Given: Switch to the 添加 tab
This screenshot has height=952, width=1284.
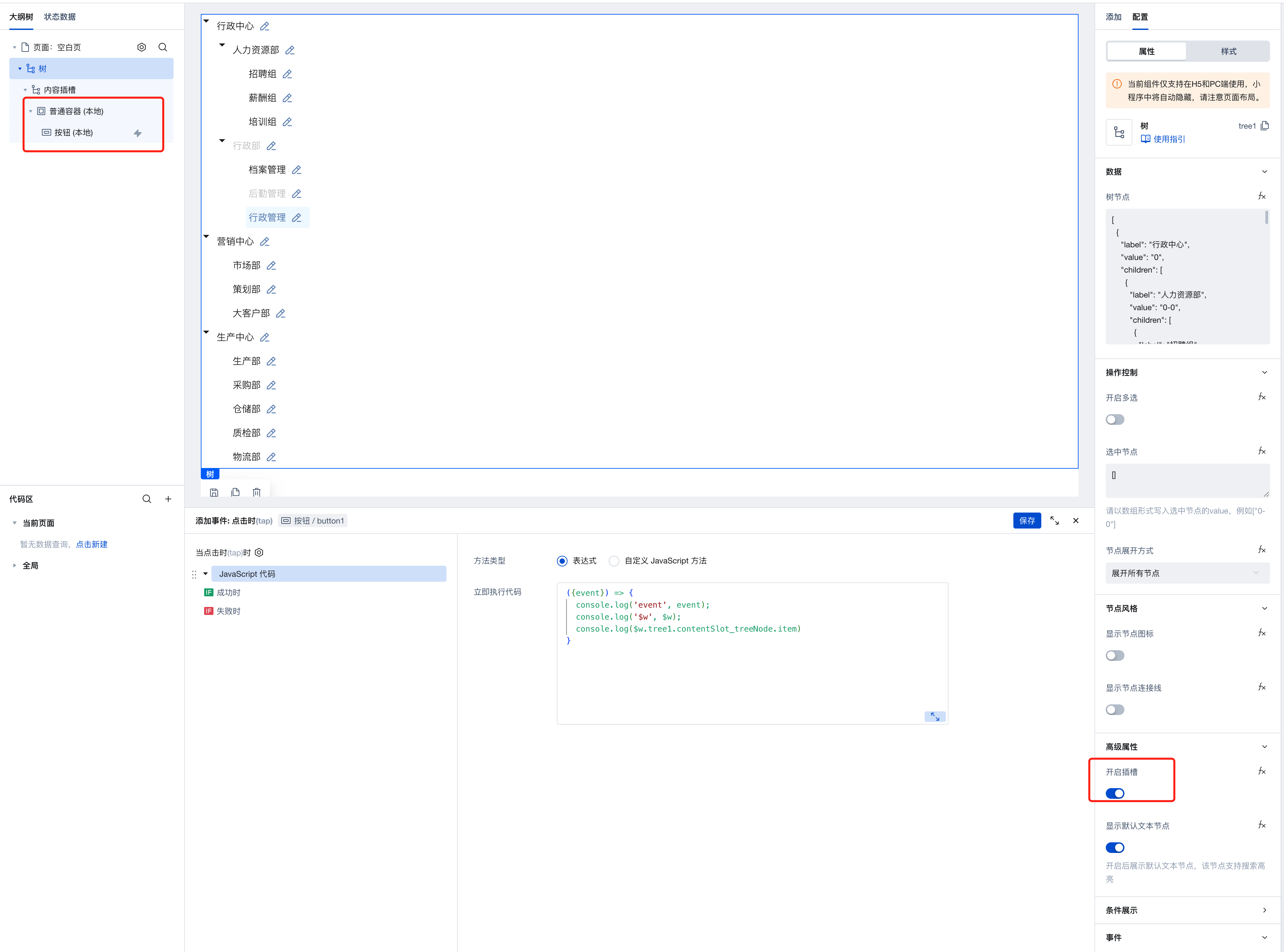Looking at the screenshot, I should [x=1113, y=17].
